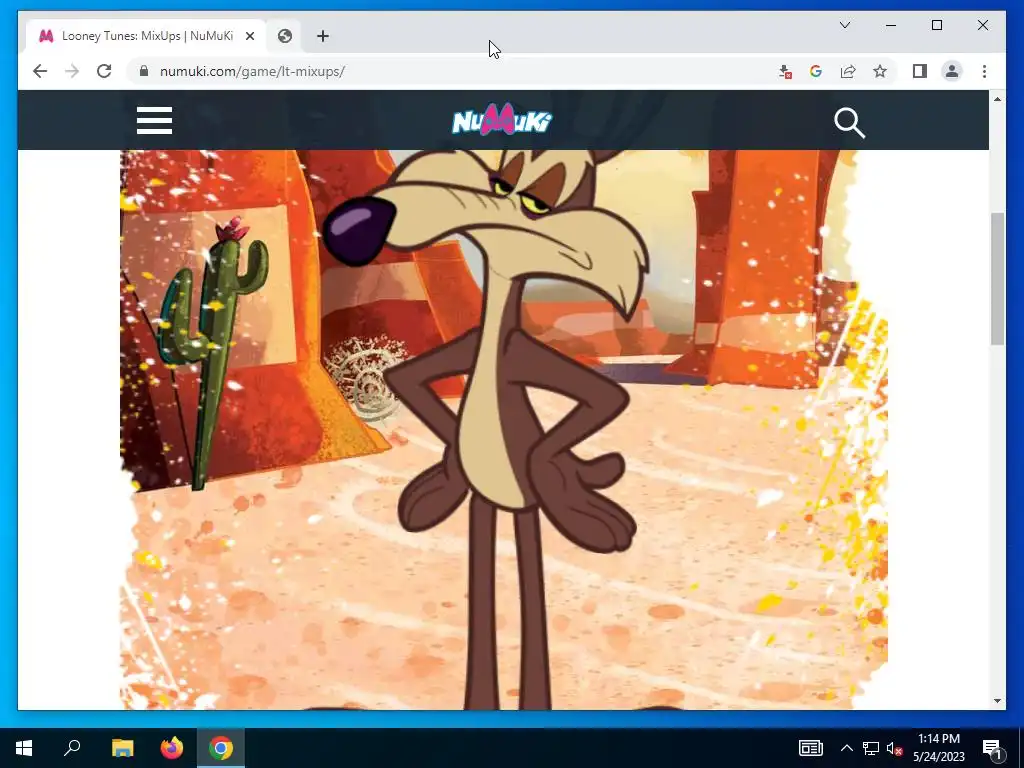Maximize the Chrome window
1024x768 pixels.
(936, 25)
